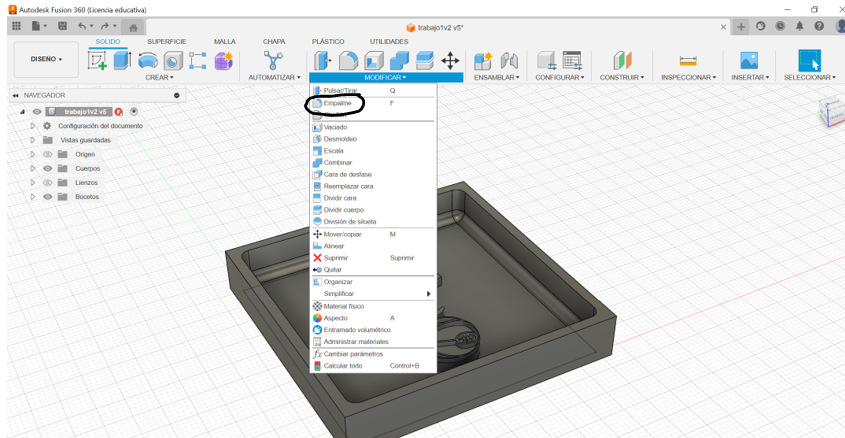Open the data panel grid icon
This screenshot has width=845, height=438.
click(x=16, y=26)
